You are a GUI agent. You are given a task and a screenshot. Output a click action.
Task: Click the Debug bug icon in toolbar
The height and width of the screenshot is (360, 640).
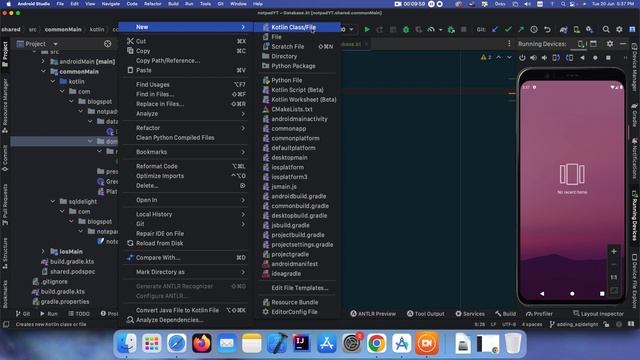406,29
